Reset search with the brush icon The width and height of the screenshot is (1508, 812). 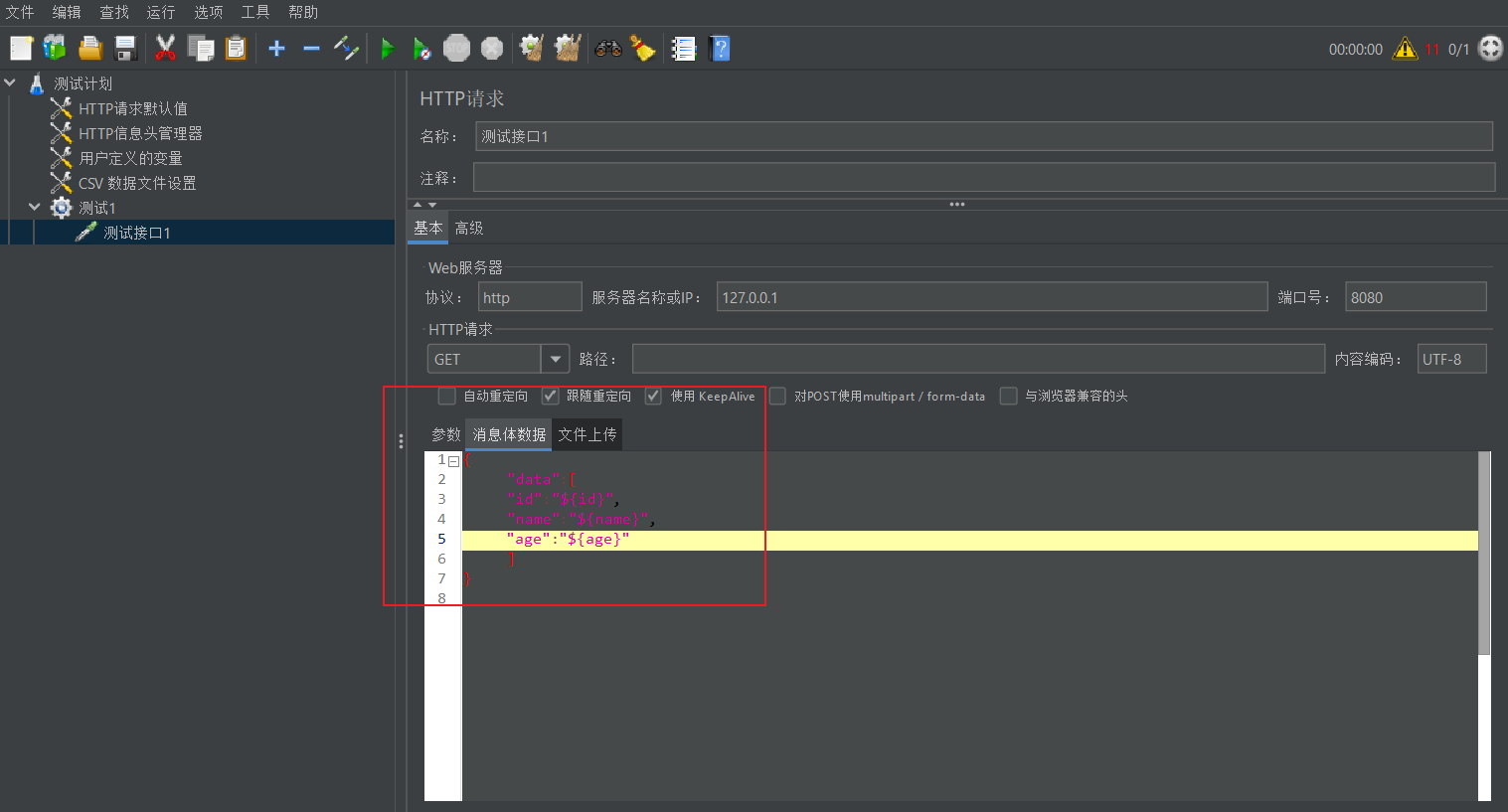(x=643, y=48)
